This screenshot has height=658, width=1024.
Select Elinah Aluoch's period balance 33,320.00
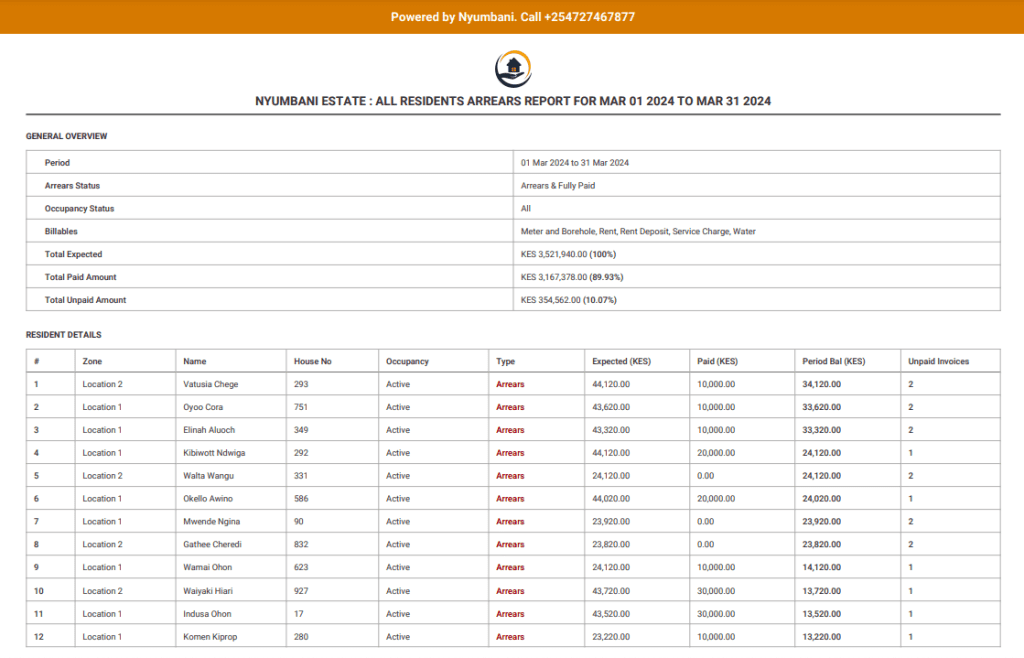(x=821, y=430)
